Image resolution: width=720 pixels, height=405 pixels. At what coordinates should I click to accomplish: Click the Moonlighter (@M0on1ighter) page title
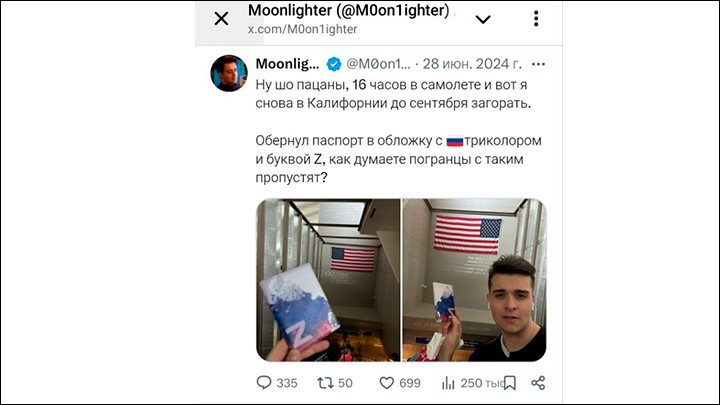tap(349, 10)
